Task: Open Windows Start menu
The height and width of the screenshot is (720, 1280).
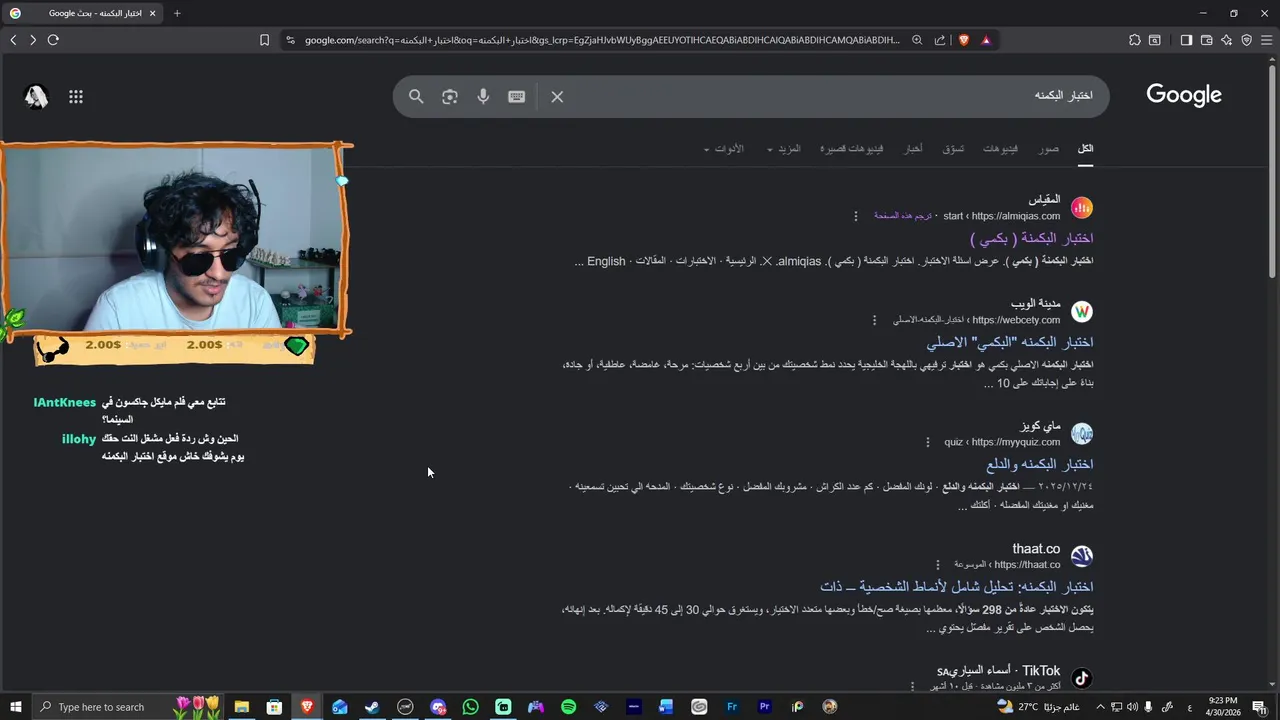Action: click(x=16, y=707)
